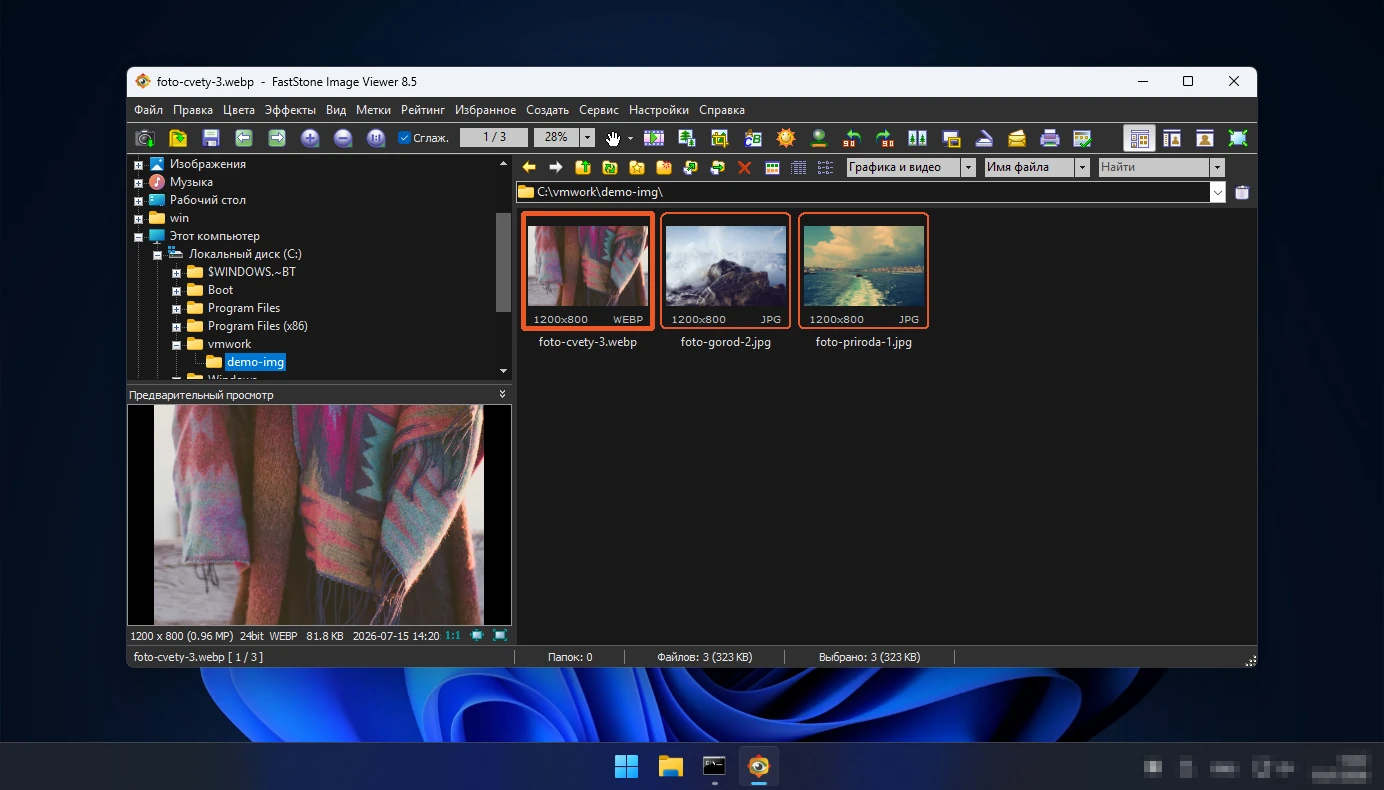The image size is (1384, 790).
Task: Open the Adjust Lighting sun icon
Action: 786,138
